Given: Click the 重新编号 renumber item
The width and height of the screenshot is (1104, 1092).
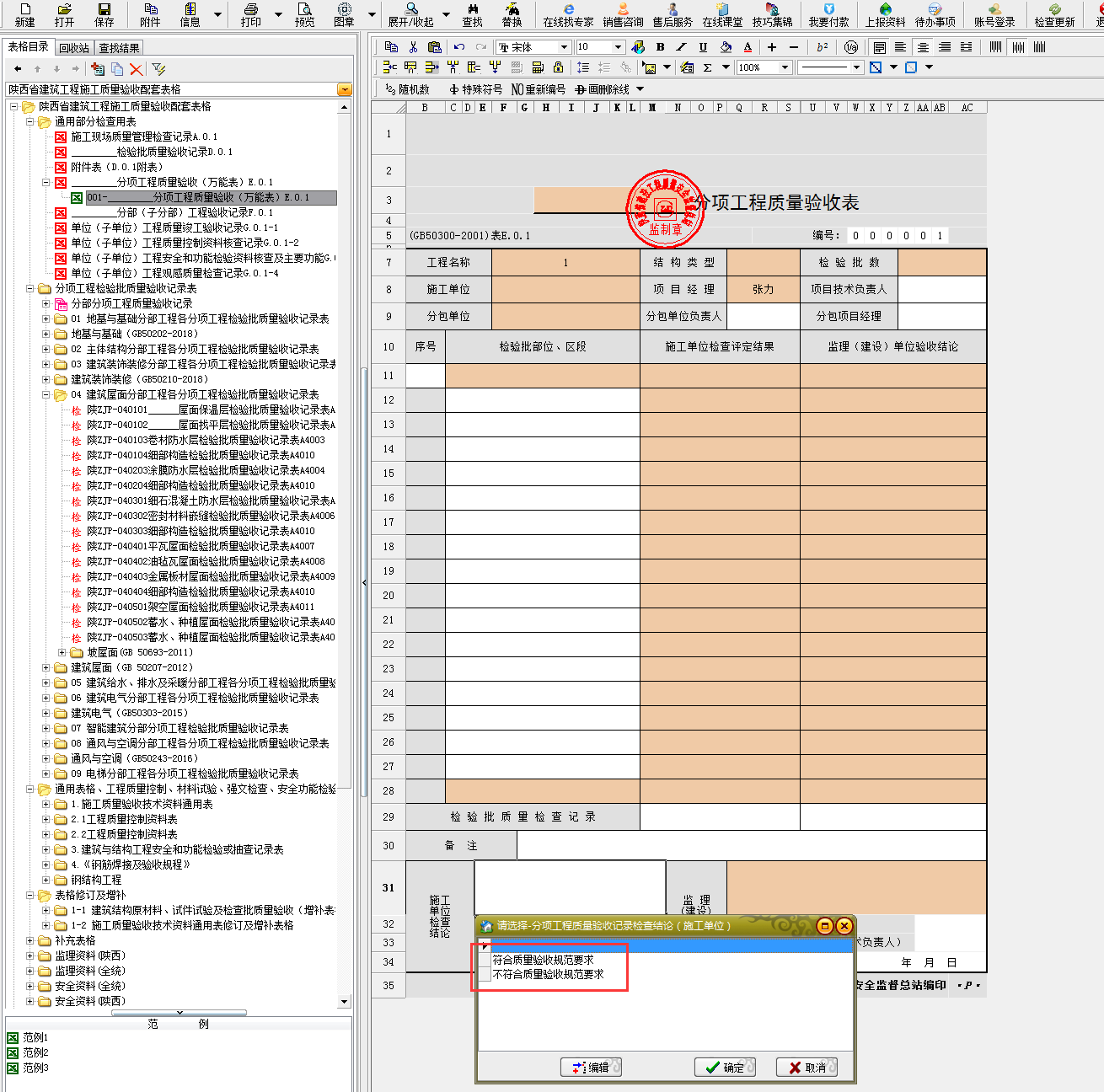Looking at the screenshot, I should point(539,89).
